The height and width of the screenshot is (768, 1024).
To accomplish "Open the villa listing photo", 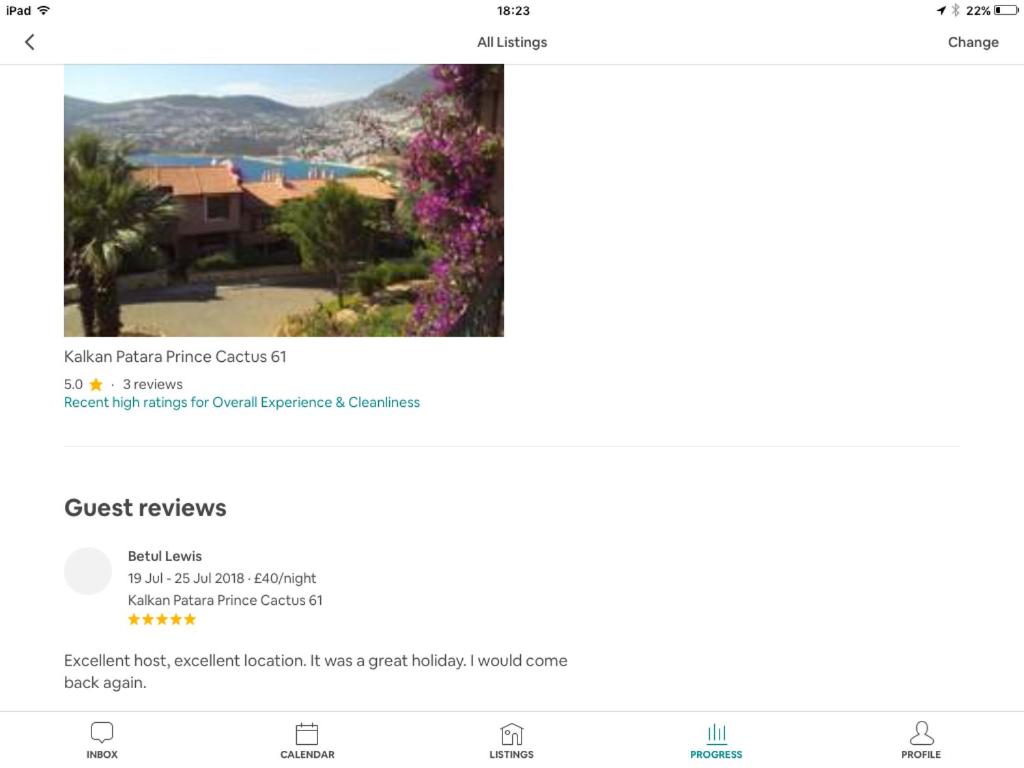I will click(x=283, y=200).
